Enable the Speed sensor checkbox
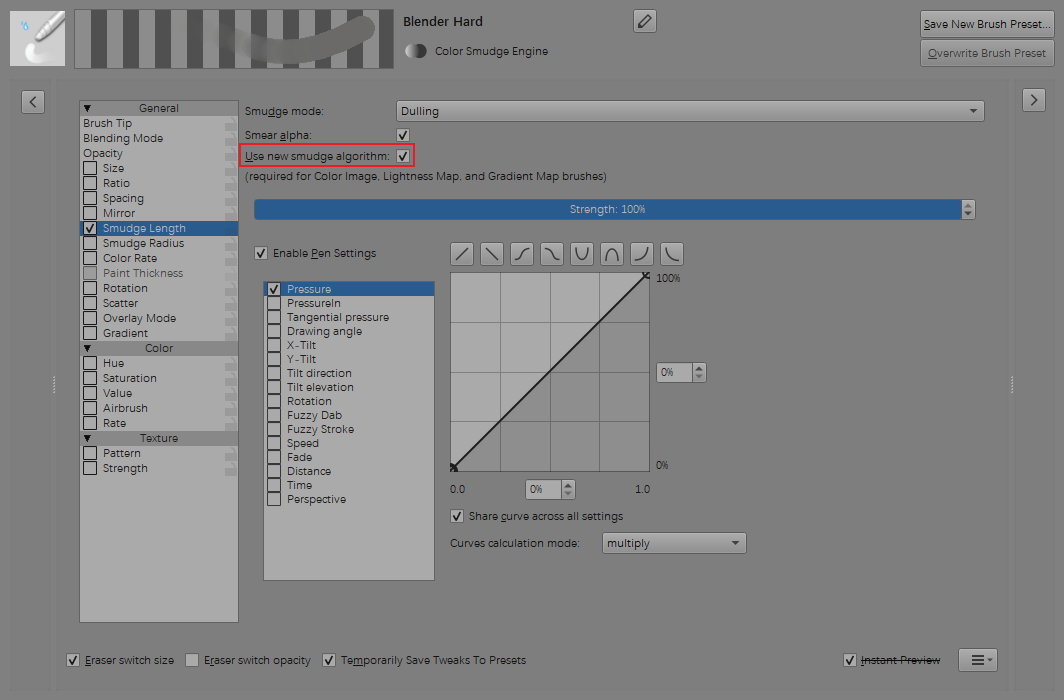 (x=274, y=444)
